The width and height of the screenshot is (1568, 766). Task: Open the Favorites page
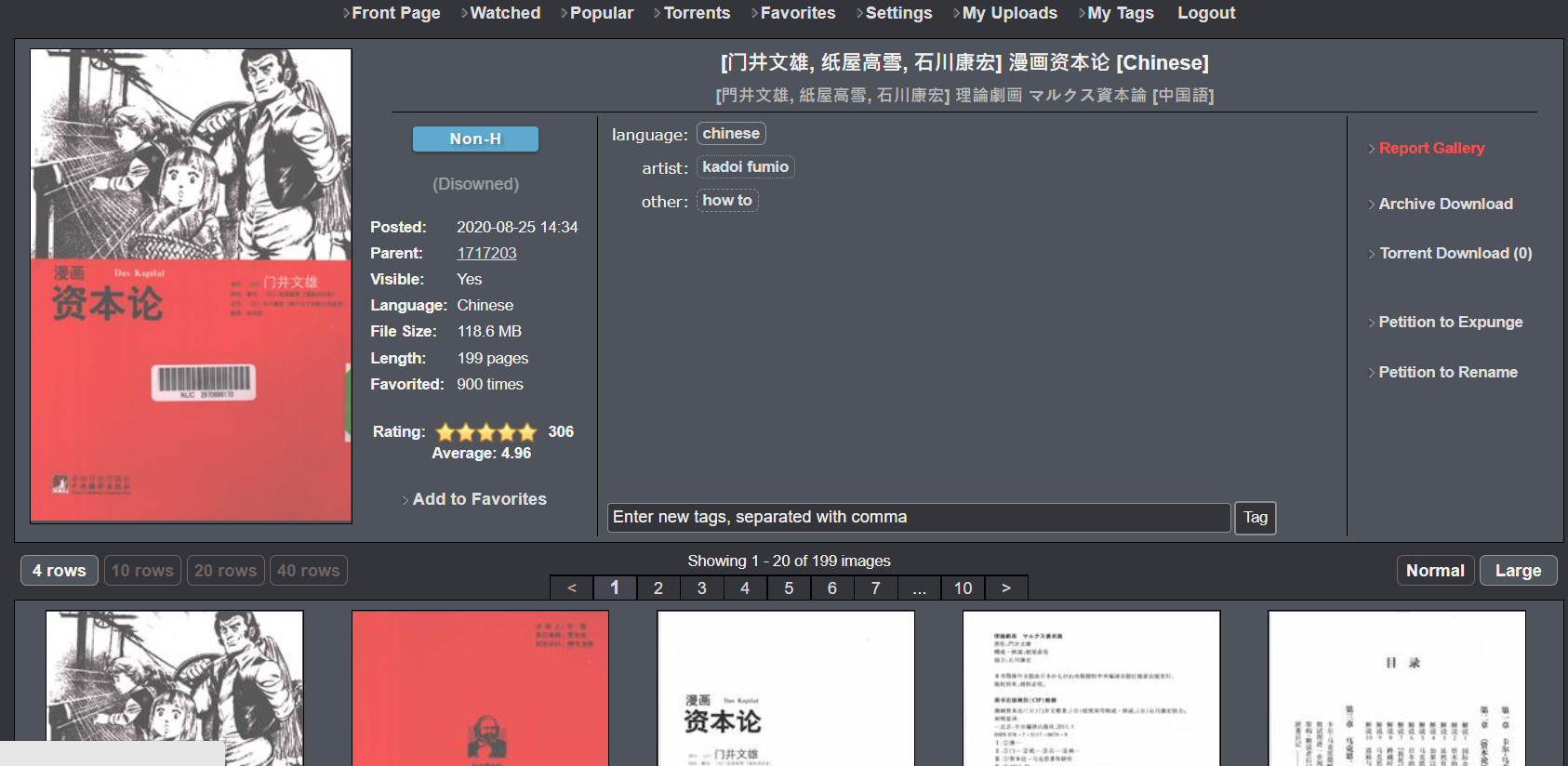click(797, 13)
